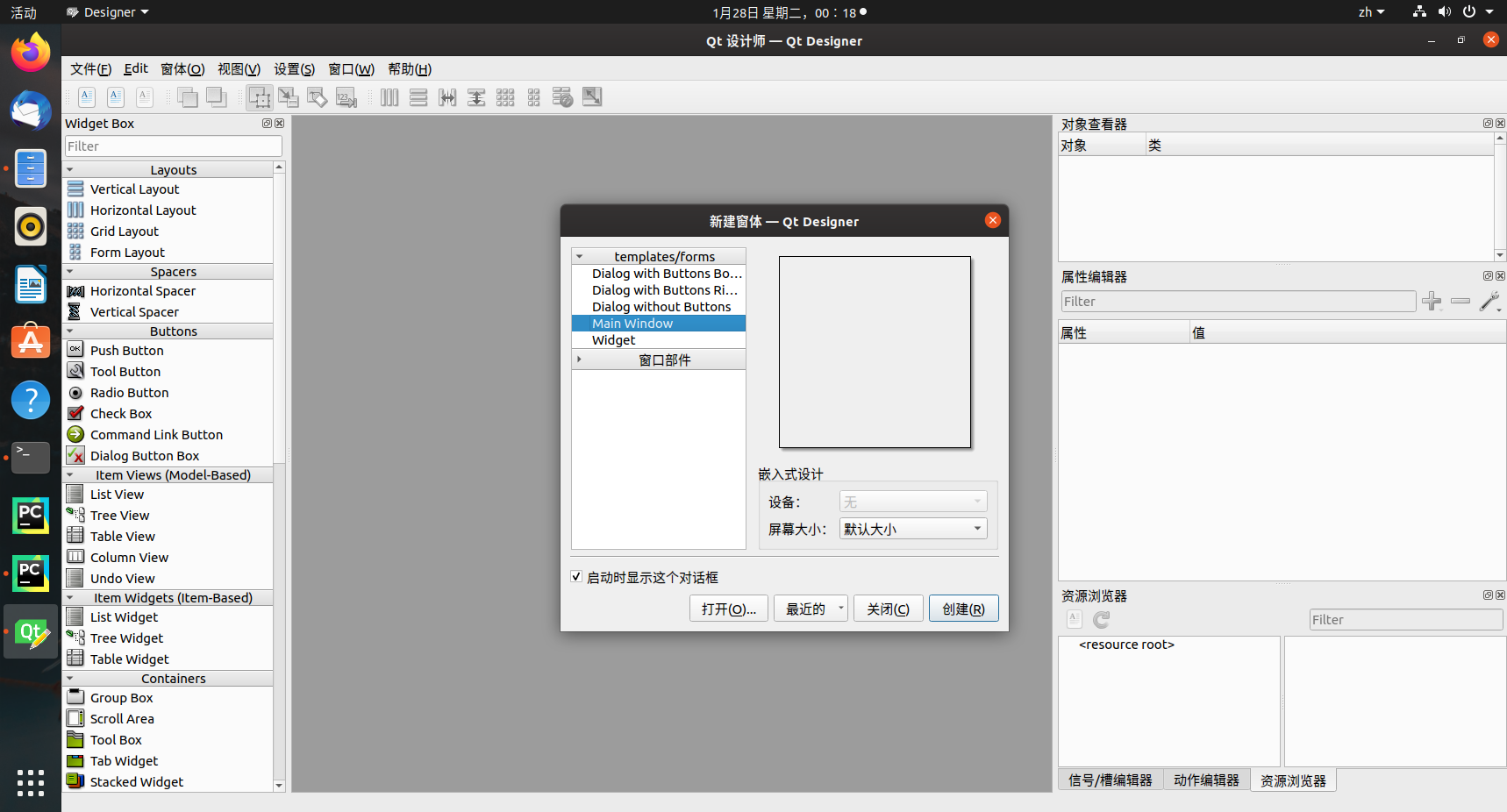
Task: Open Thunderbird mail from the dock
Action: coord(31,110)
